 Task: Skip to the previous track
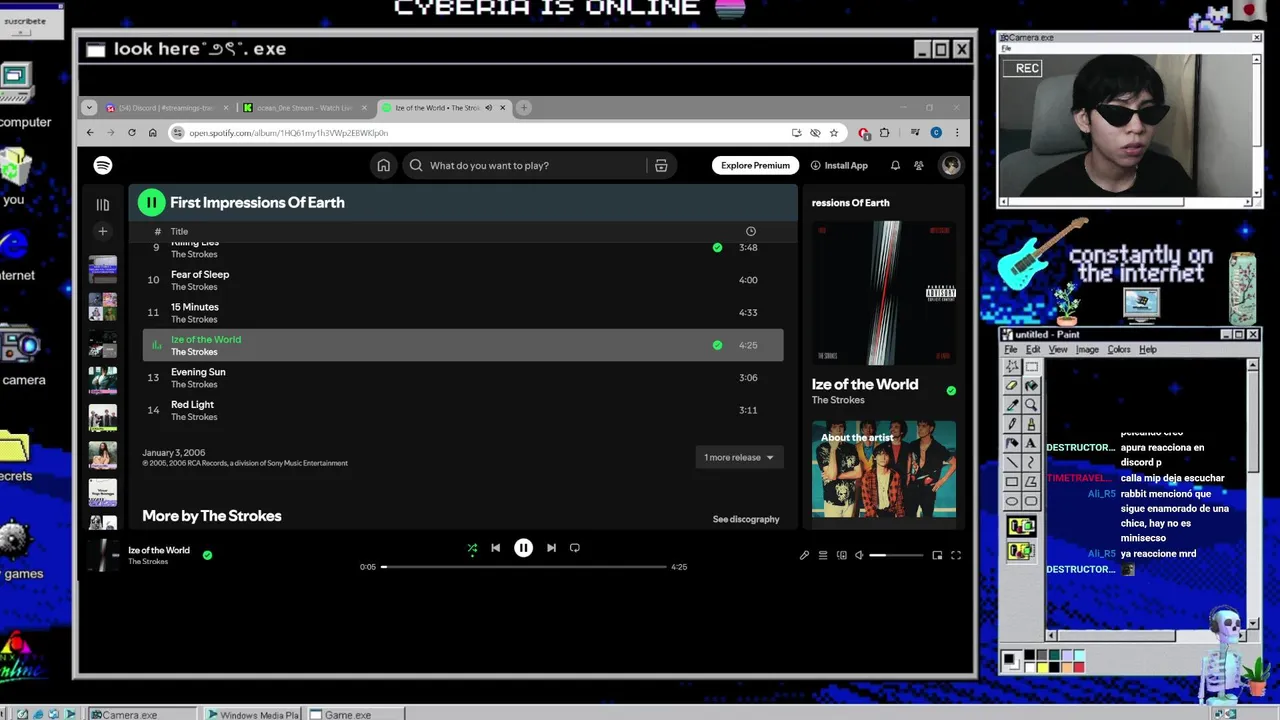click(x=495, y=548)
